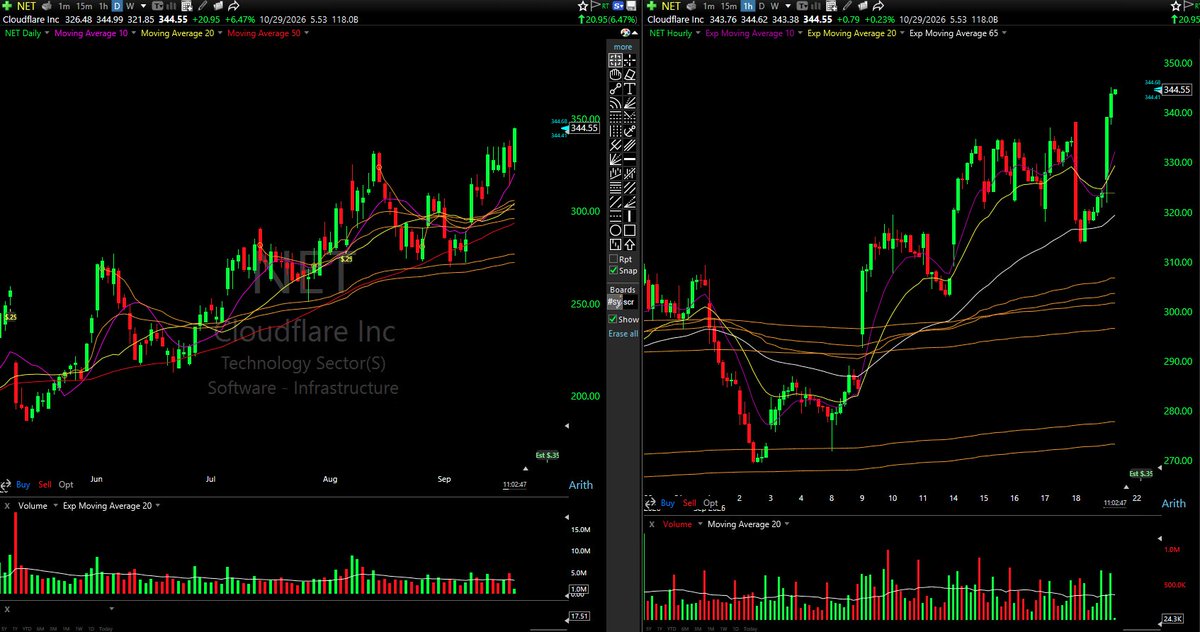
Task: Select the horizontal line drawing tool
Action: point(630,159)
